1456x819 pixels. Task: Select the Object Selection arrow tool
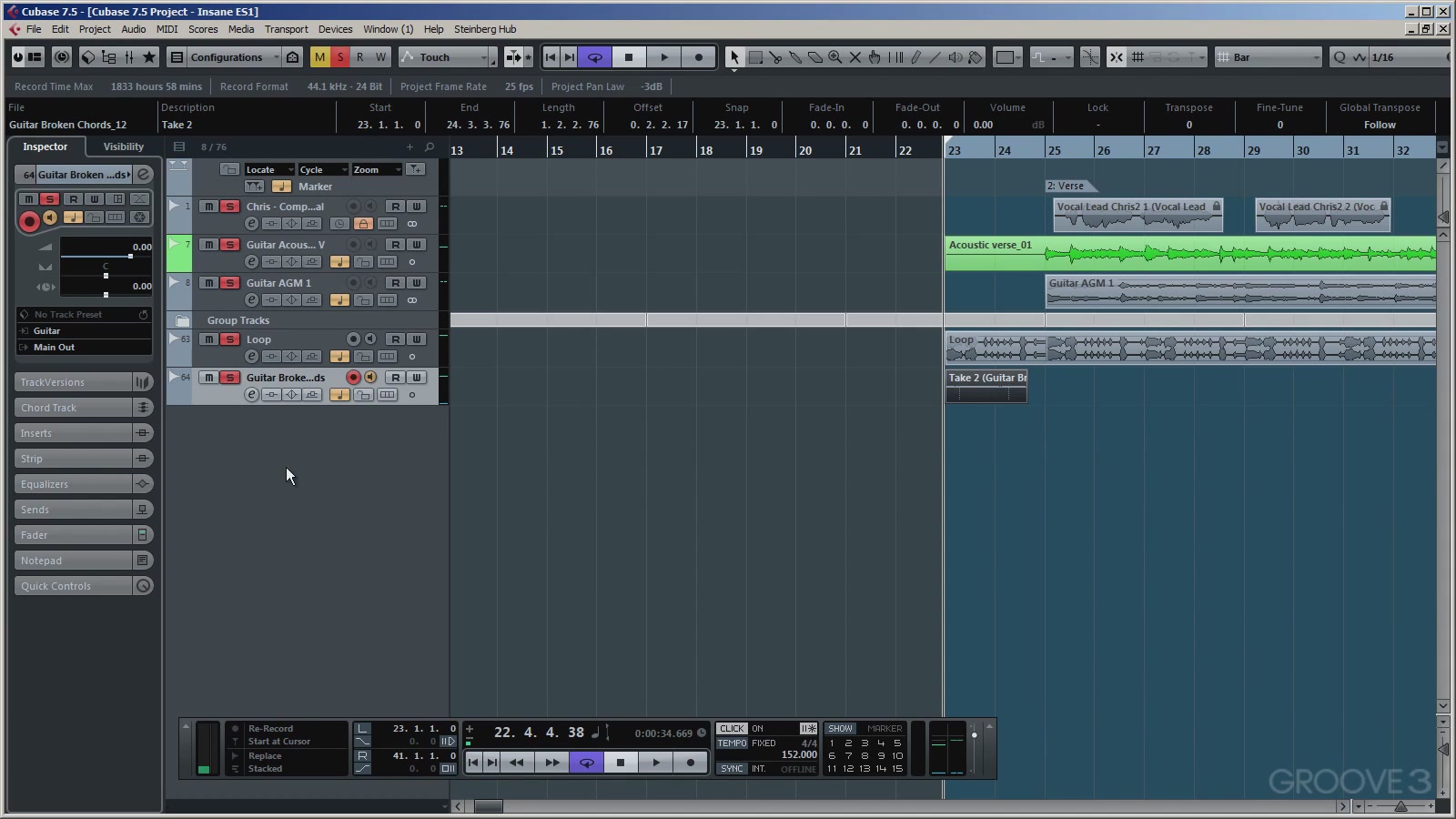pyautogui.click(x=734, y=56)
